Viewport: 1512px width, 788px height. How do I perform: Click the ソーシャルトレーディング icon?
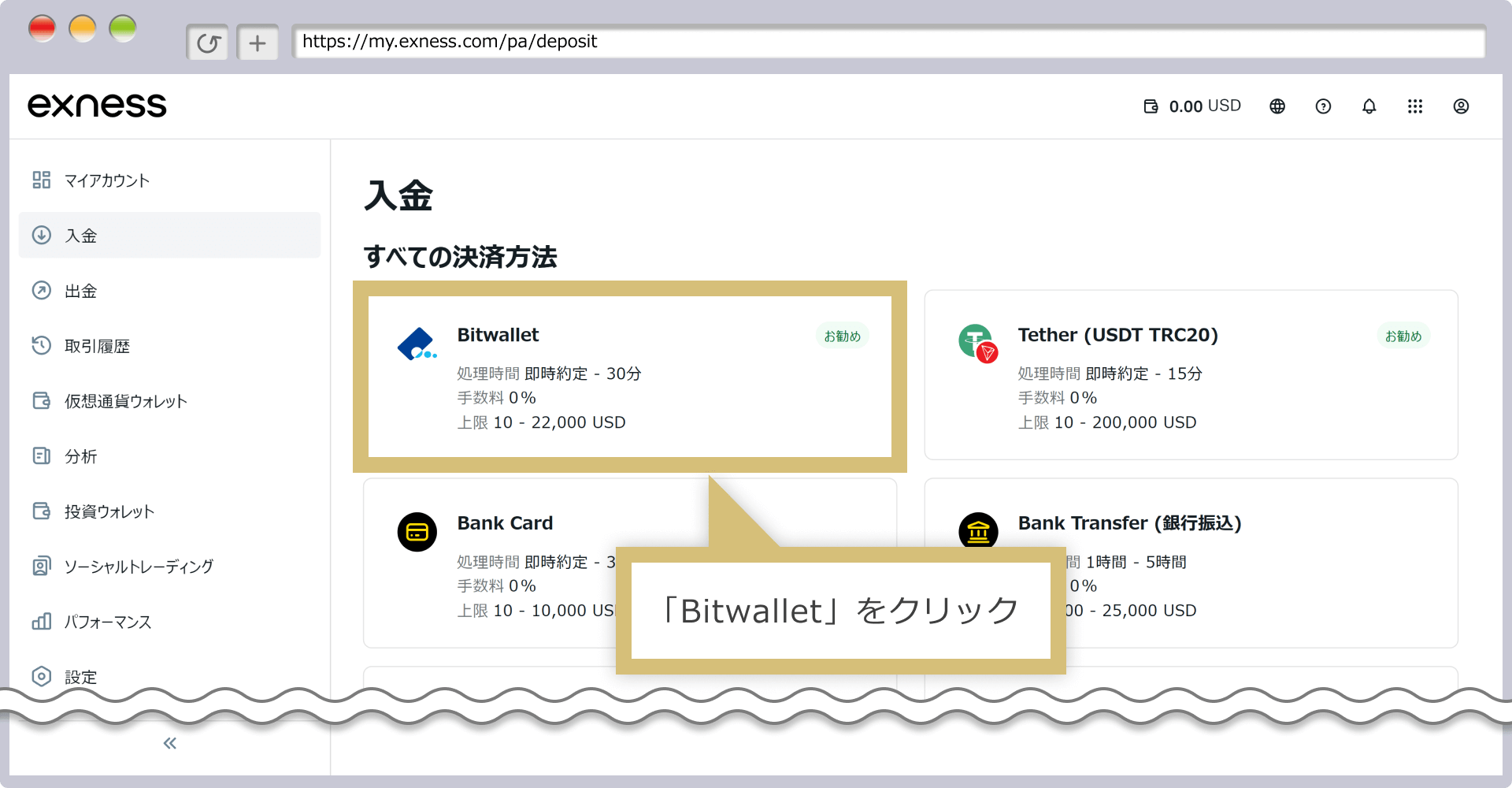(x=42, y=566)
